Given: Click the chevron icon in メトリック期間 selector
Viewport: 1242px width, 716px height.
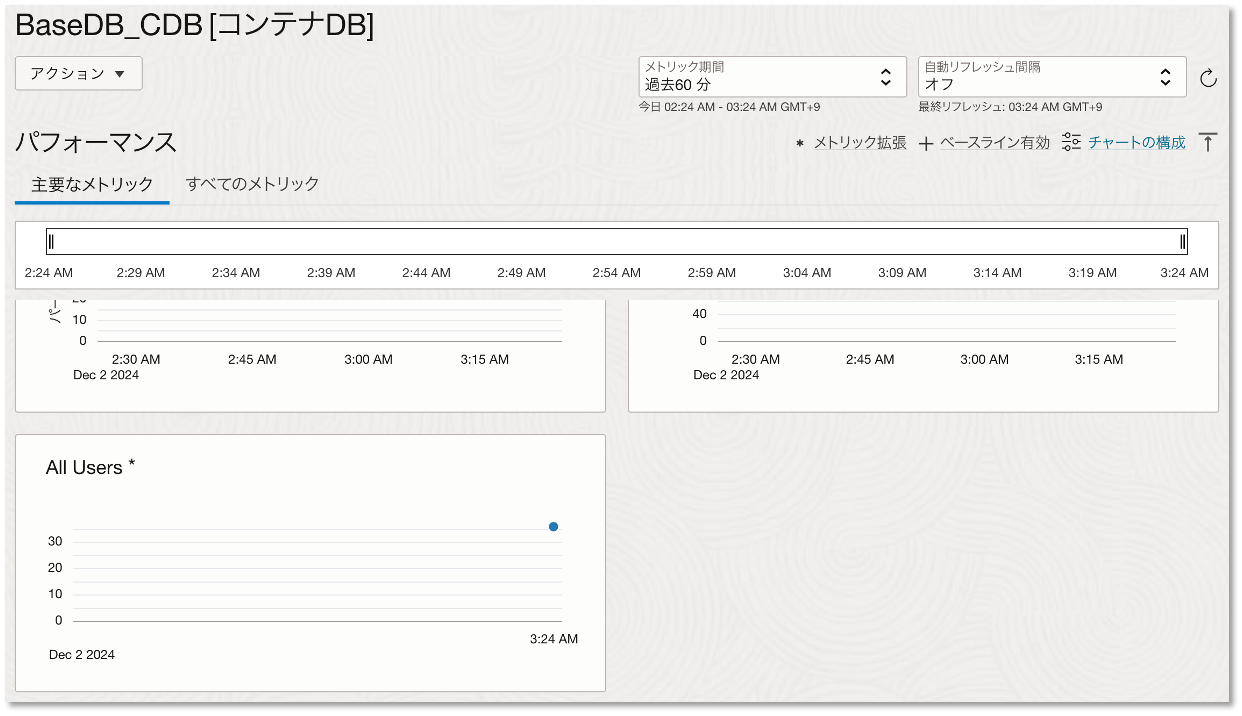Looking at the screenshot, I should tap(884, 77).
